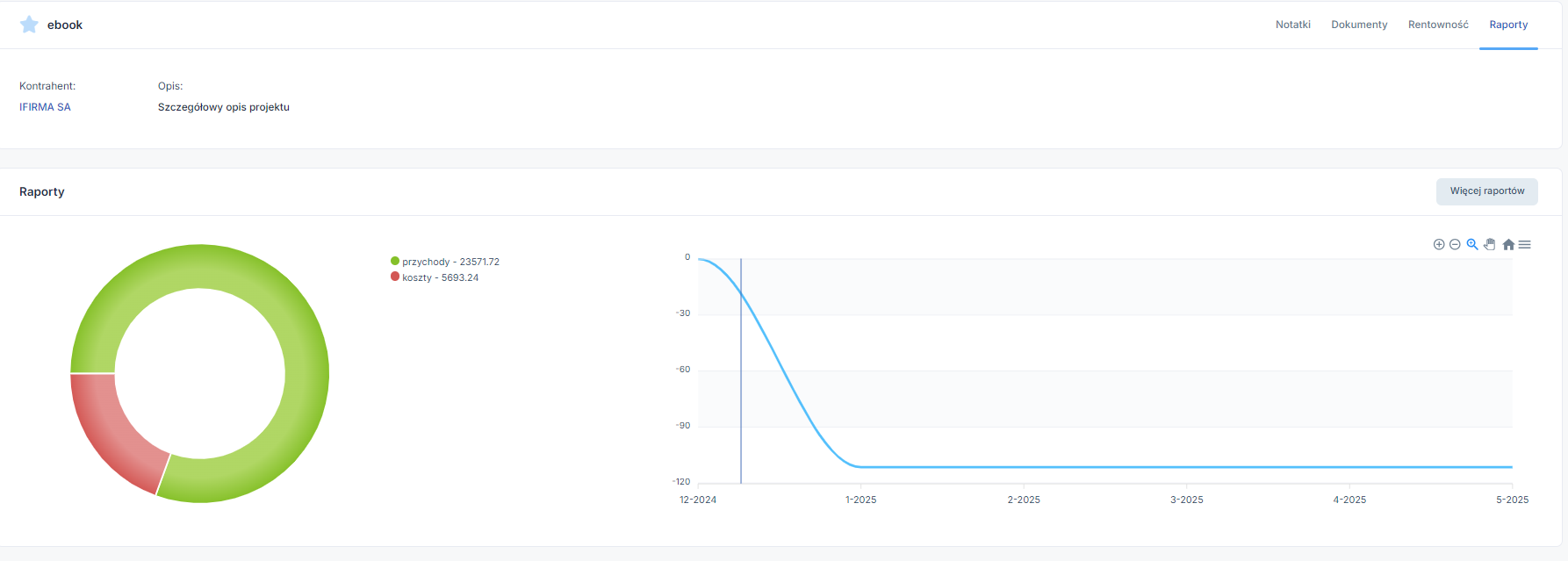Click the przychody - 23571.72 legend label

450,262
